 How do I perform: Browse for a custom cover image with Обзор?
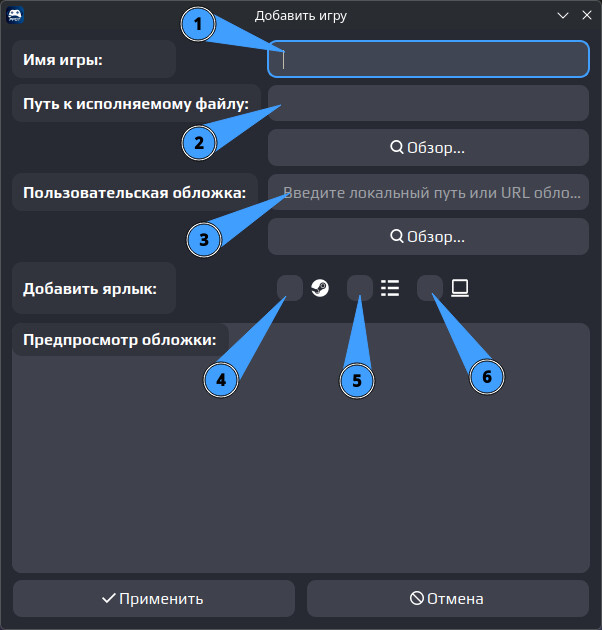[428, 236]
